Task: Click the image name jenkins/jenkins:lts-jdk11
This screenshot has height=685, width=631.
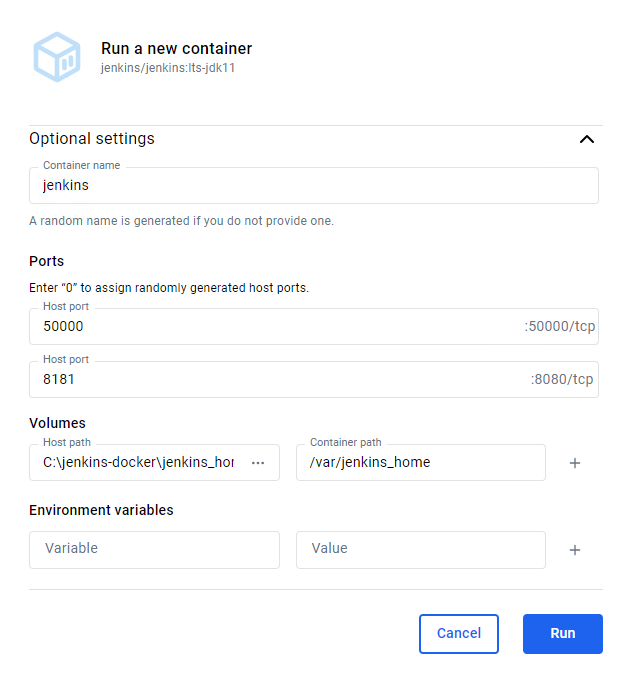Action: pyautogui.click(x=168, y=68)
